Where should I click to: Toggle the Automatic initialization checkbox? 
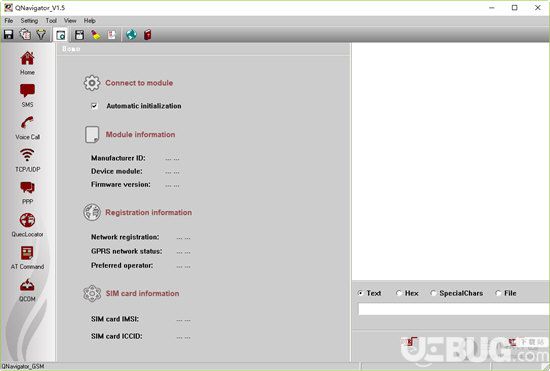(x=94, y=106)
